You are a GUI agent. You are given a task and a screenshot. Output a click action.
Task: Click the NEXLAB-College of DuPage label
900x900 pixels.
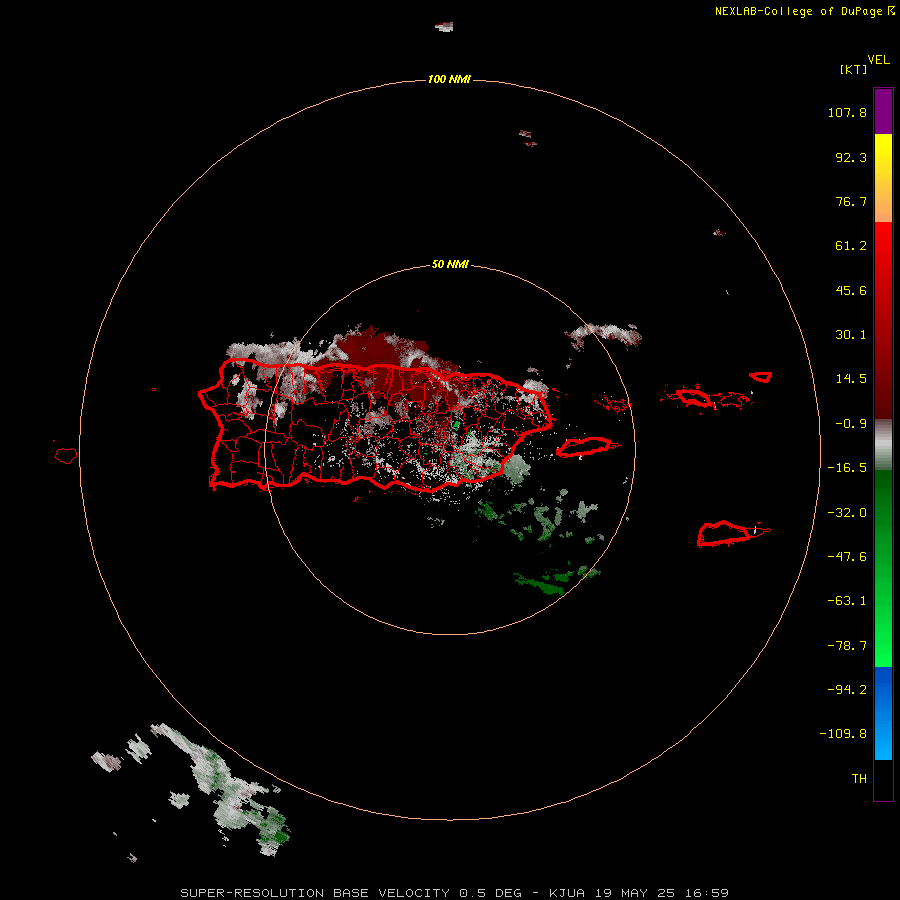[x=798, y=11]
